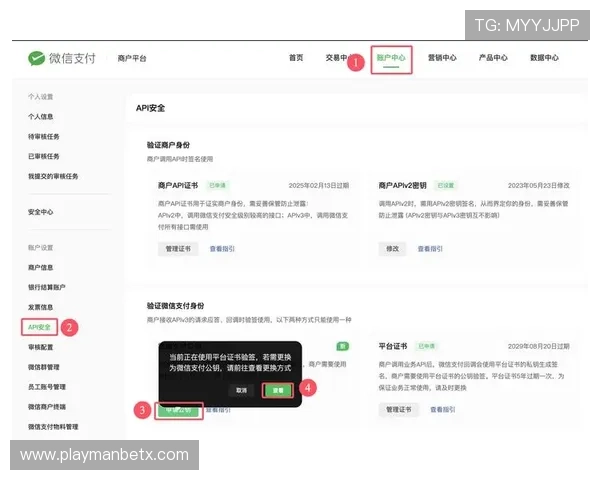Click the 商户APIv2密钥 card title
Viewport: 600px width, 480px height.
point(403,185)
